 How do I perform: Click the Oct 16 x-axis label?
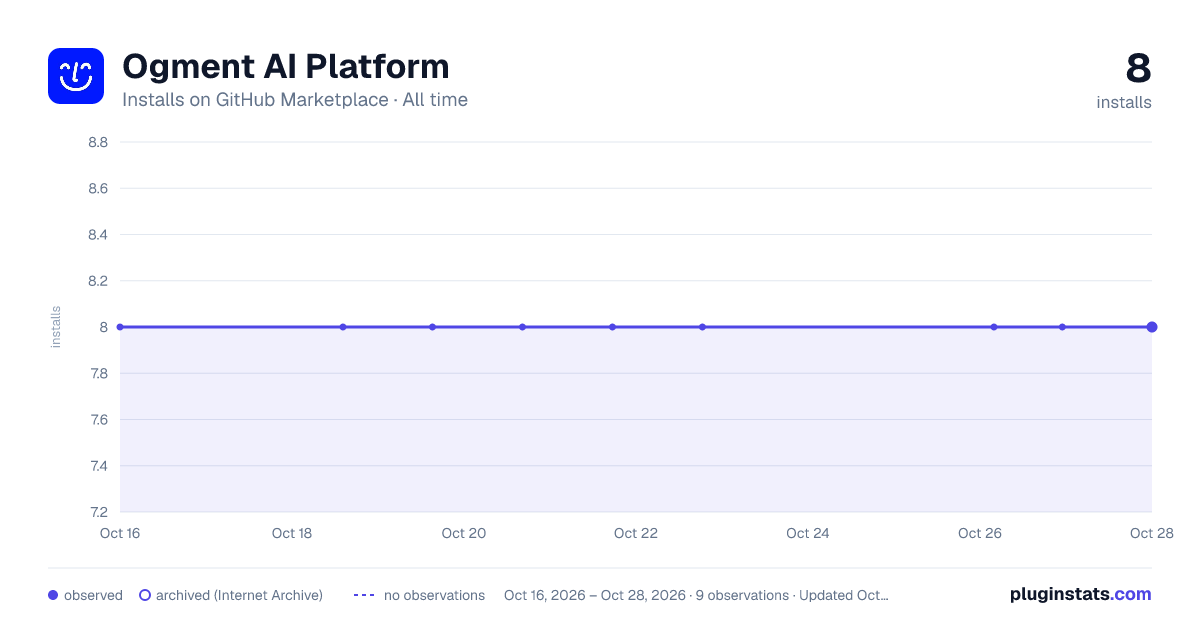(x=120, y=533)
